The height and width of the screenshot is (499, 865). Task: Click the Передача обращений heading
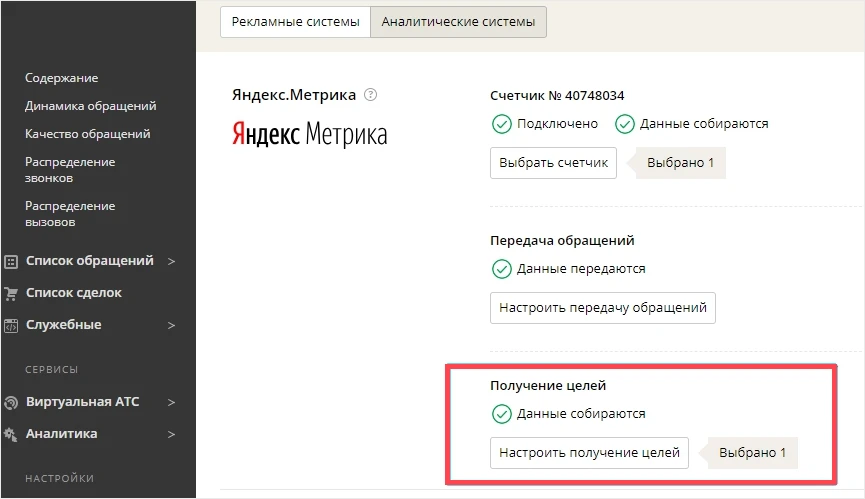[x=562, y=240]
